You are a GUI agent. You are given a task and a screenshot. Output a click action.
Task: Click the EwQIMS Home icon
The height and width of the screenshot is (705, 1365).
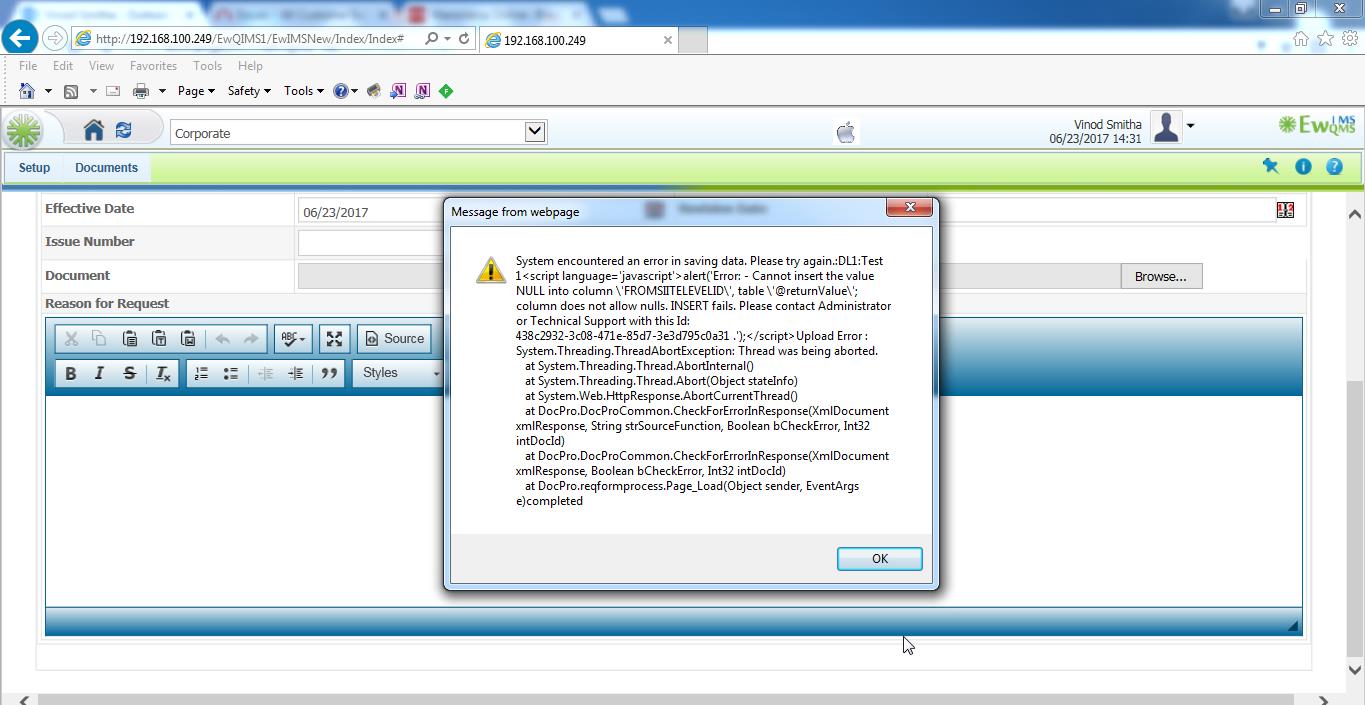[x=94, y=130]
